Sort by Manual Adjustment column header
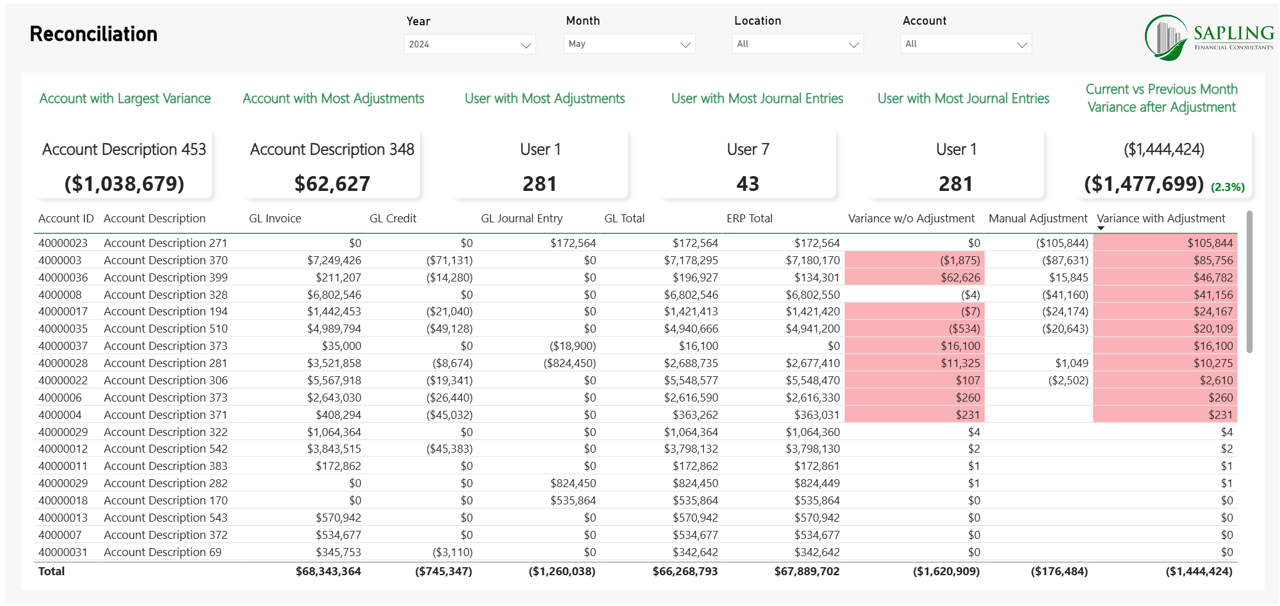The height and width of the screenshot is (606, 1280). point(1037,218)
